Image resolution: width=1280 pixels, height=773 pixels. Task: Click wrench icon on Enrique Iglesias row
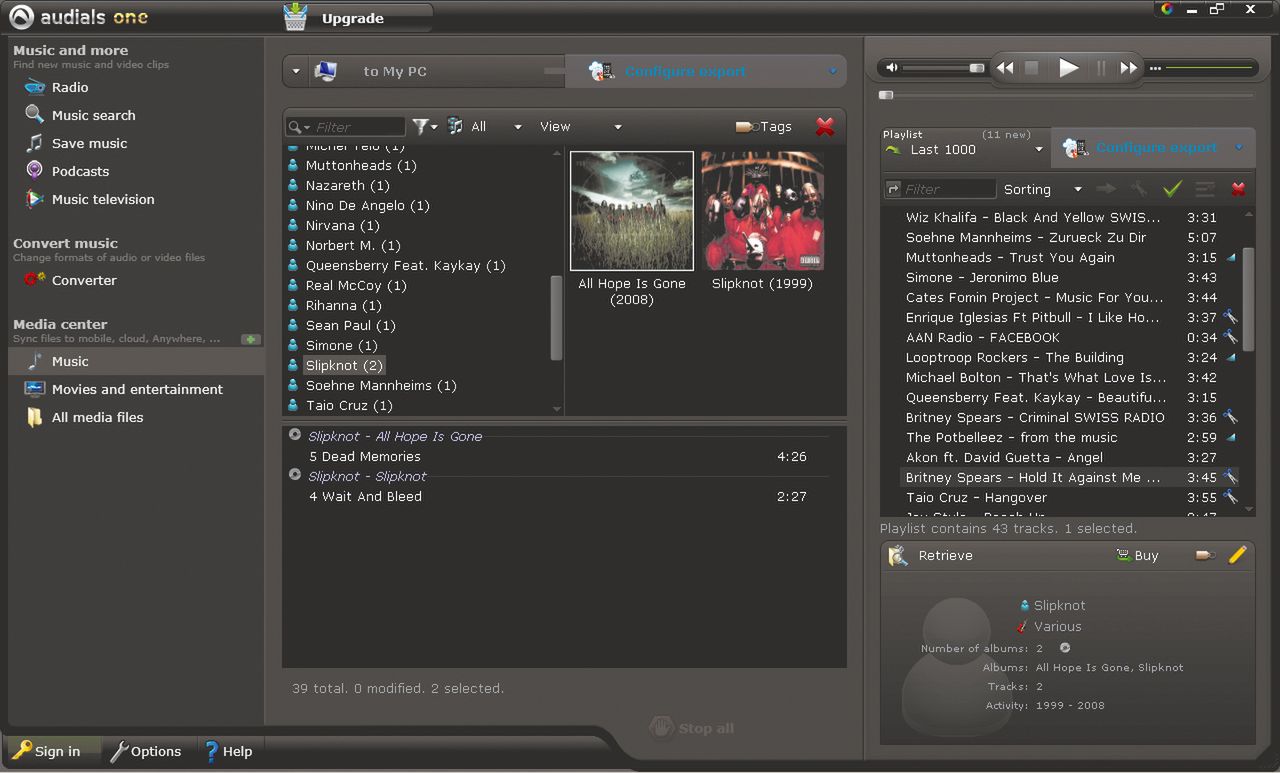coord(1230,317)
